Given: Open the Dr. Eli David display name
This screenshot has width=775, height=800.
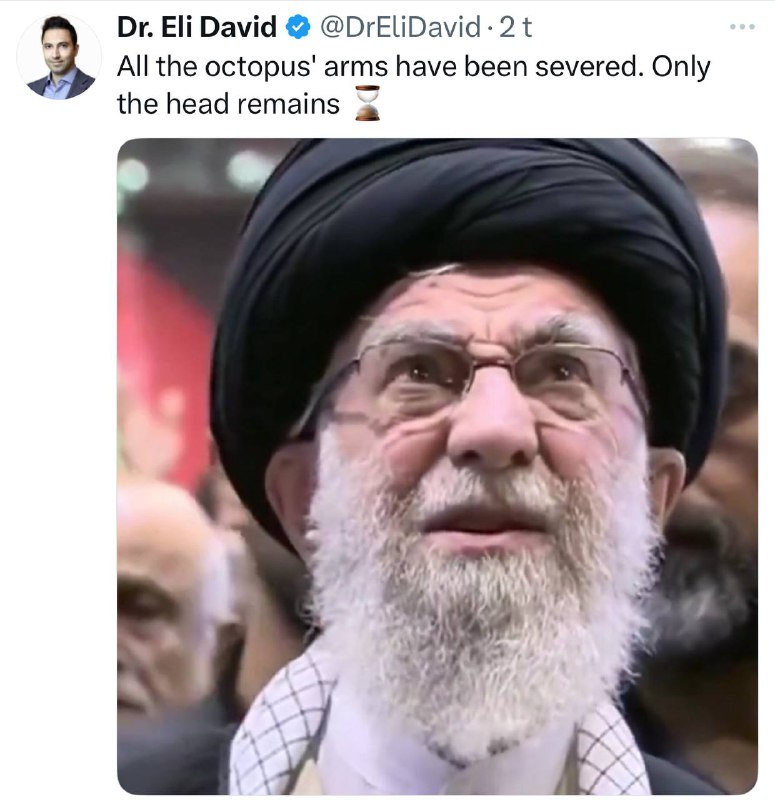Looking at the screenshot, I should (x=197, y=27).
